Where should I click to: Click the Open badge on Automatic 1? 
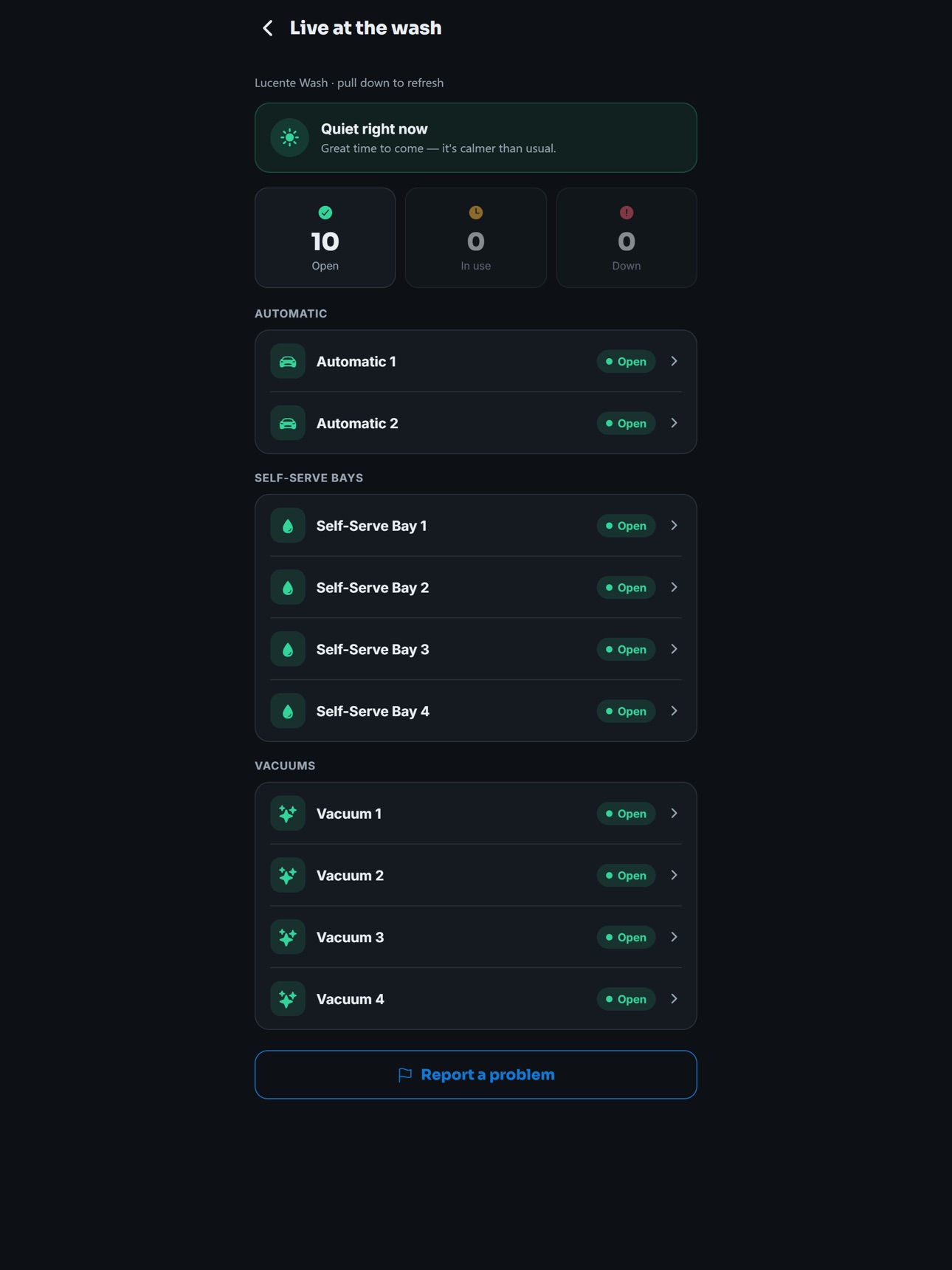click(x=626, y=362)
